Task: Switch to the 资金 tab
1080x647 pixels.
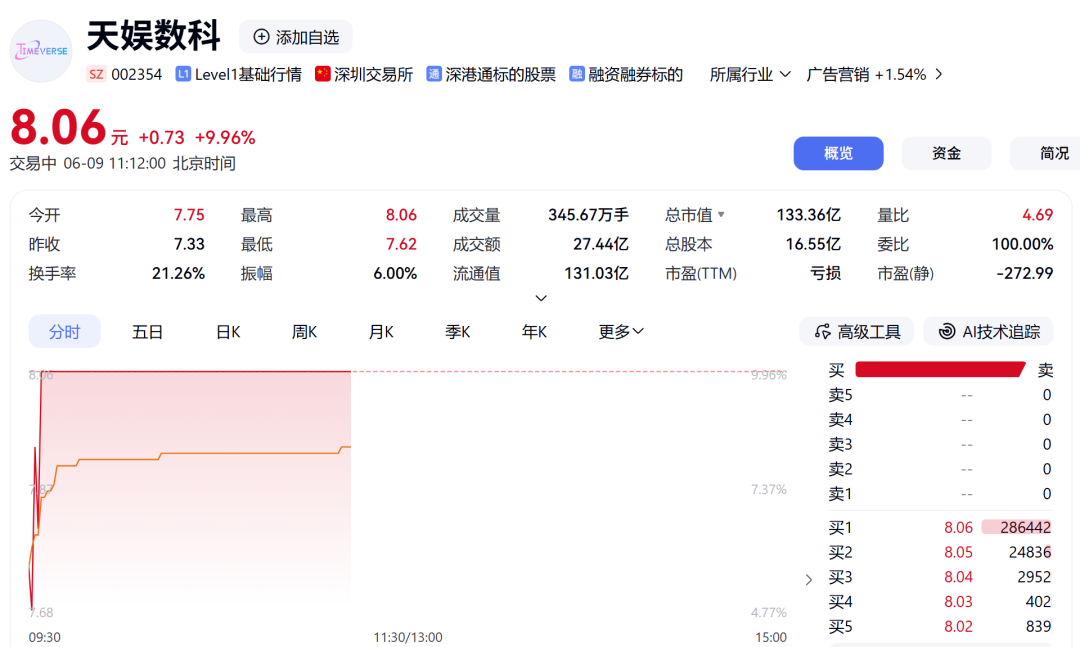Action: pos(946,153)
